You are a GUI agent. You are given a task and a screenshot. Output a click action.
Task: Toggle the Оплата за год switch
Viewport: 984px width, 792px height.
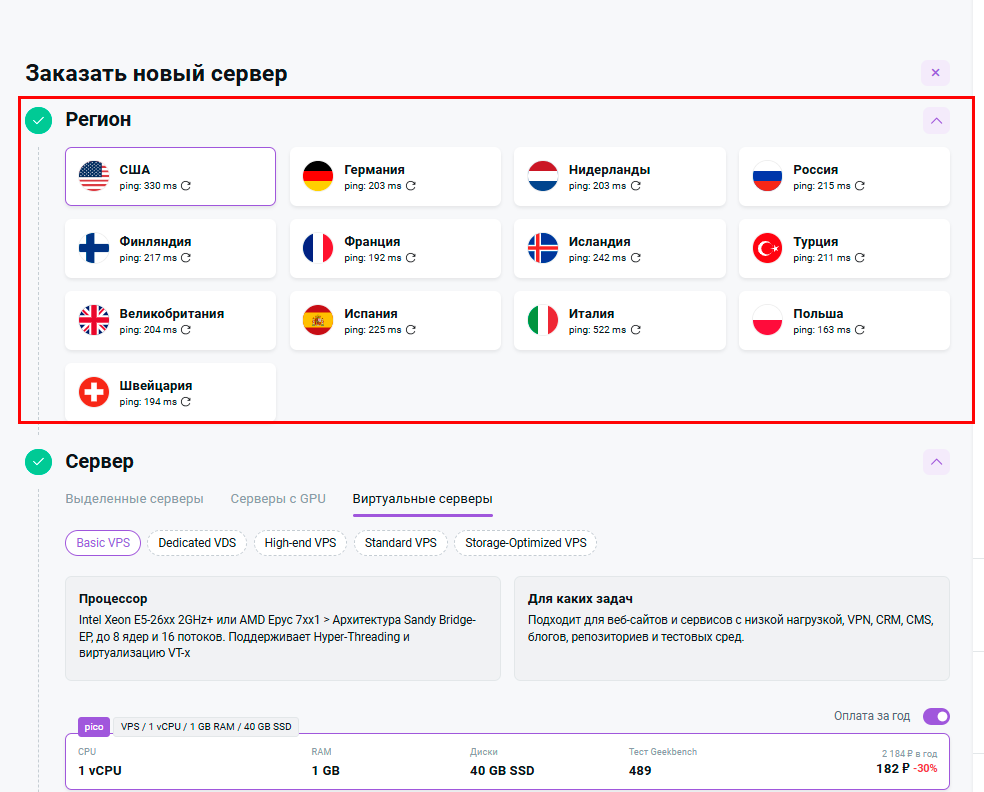[936, 716]
